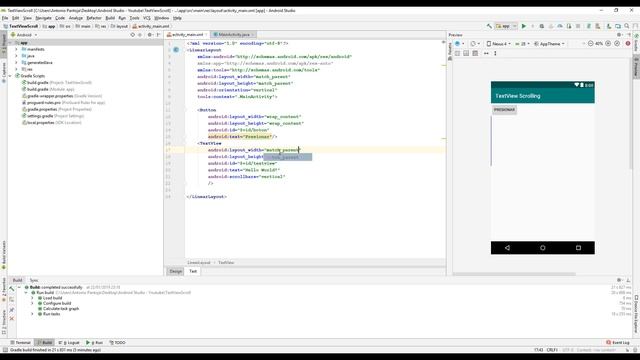Viewport: 640px width, 360px height.
Task: Open the VCS menu
Action: (x=147, y=18)
